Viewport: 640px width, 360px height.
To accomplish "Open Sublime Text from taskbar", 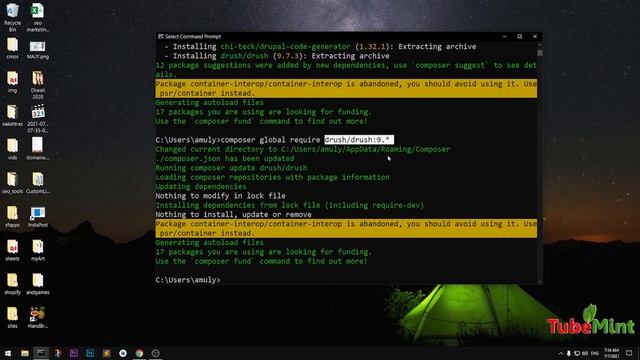I will pyautogui.click(x=107, y=353).
